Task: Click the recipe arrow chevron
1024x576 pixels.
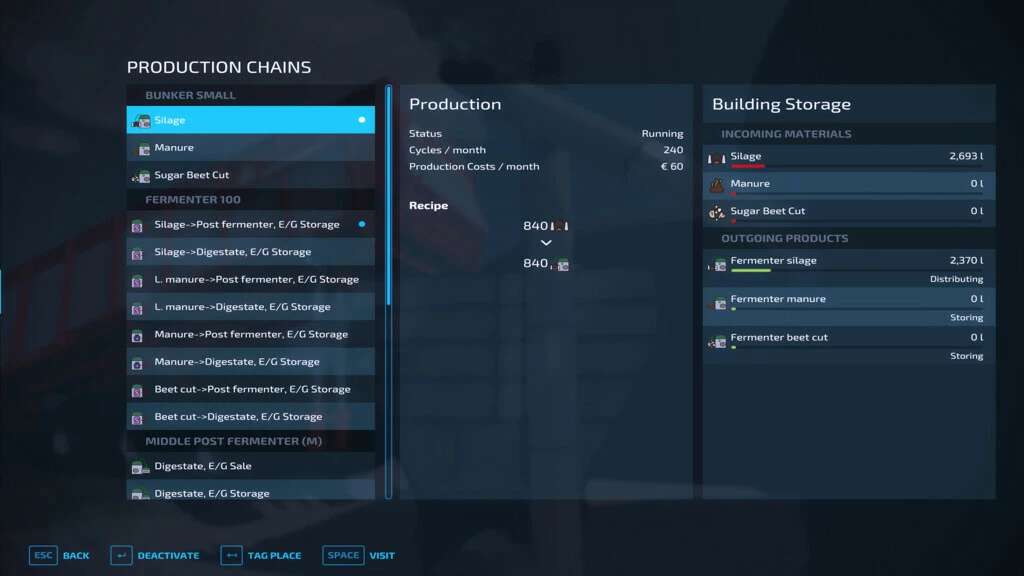Action: click(546, 243)
